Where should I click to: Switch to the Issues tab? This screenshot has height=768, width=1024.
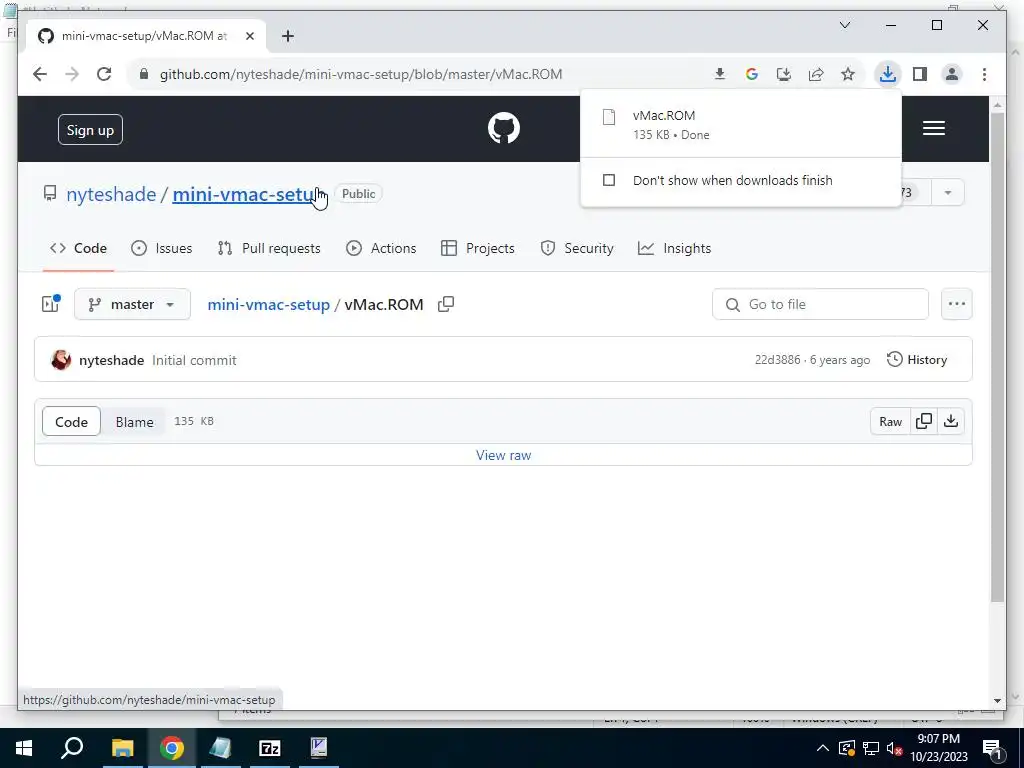pyautogui.click(x=161, y=248)
